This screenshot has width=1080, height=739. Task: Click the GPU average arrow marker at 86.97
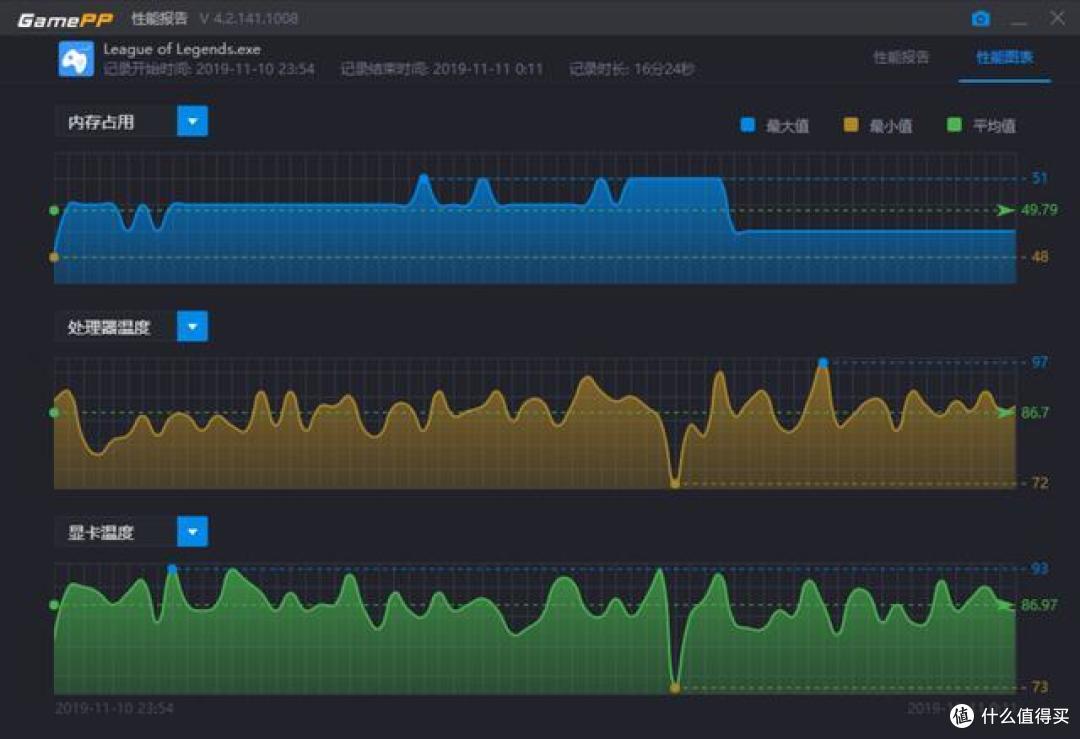(x=1006, y=605)
